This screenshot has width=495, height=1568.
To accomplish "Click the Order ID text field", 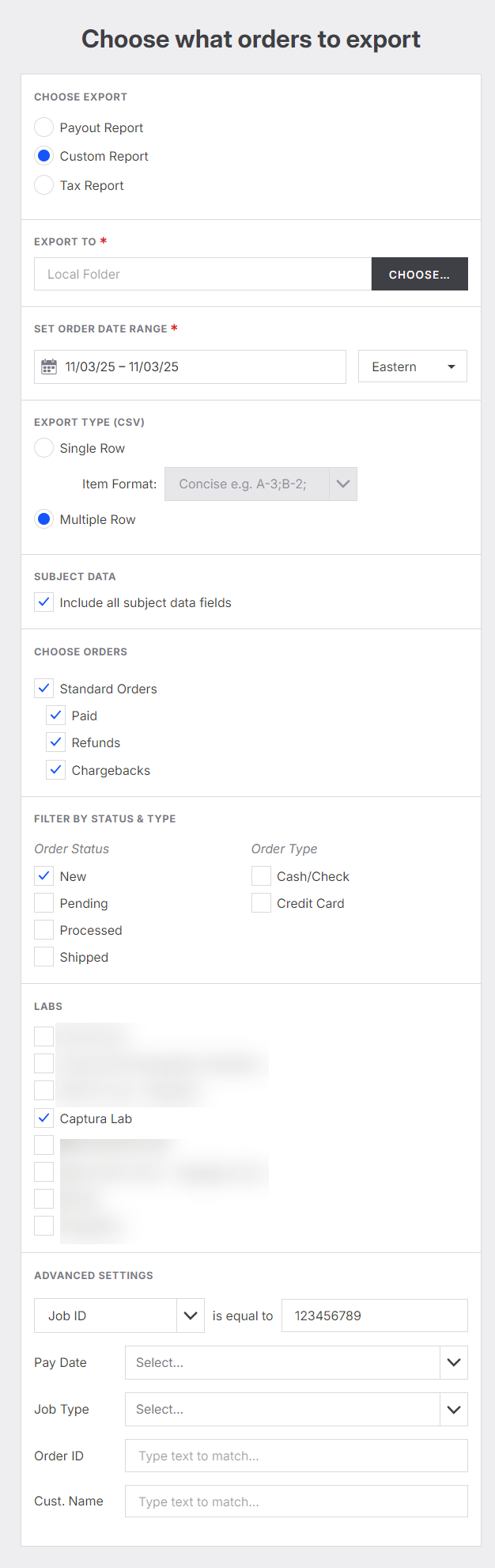I will (296, 1456).
